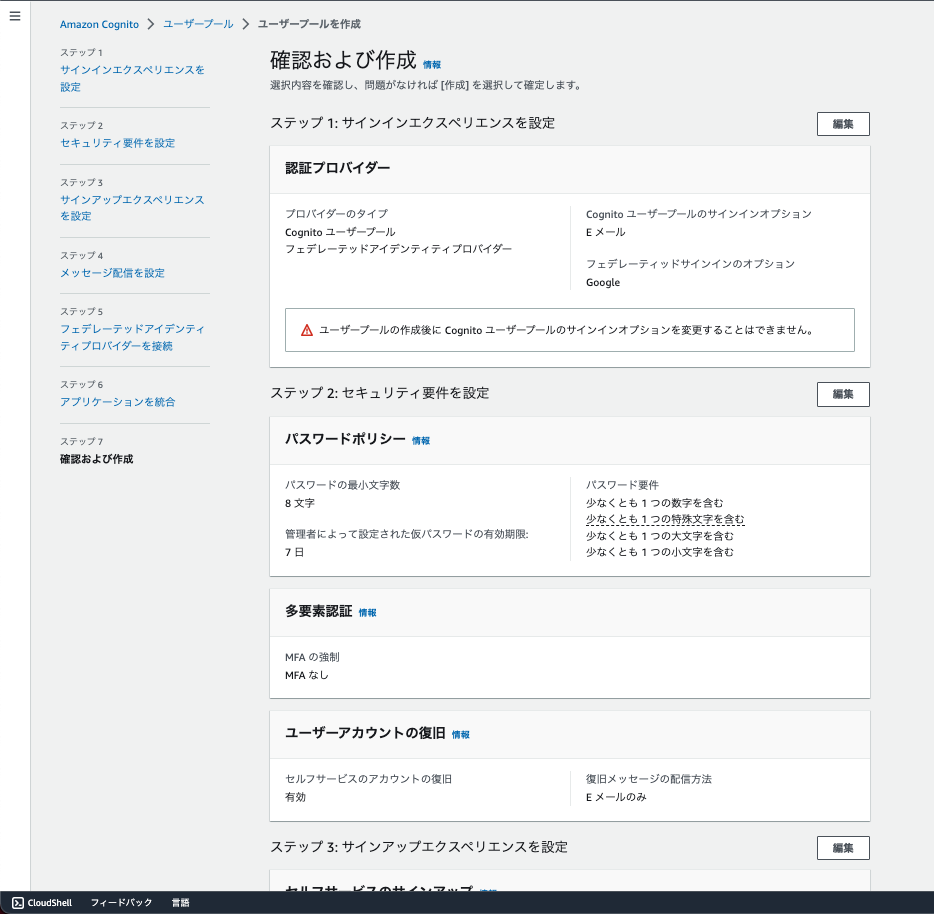Click the Google federated sign-in value
Image resolution: width=934 pixels, height=914 pixels.
coord(603,282)
